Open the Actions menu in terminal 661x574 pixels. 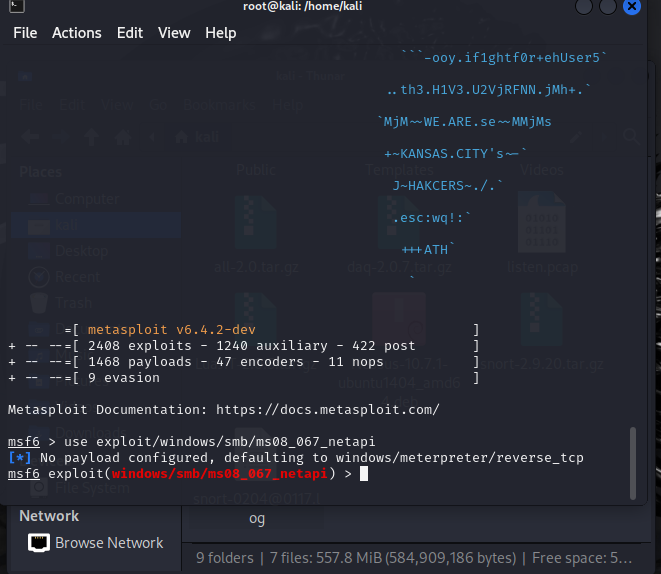coord(77,33)
